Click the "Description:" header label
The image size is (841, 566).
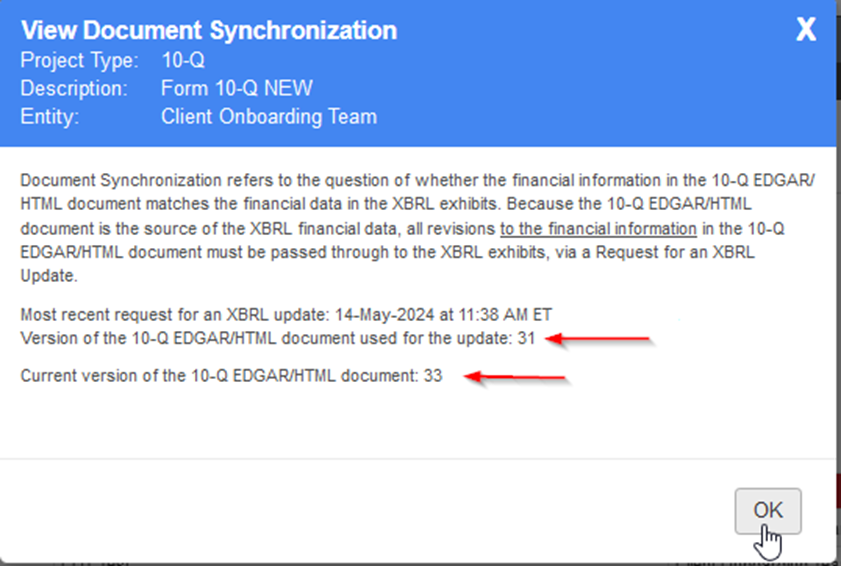74,89
